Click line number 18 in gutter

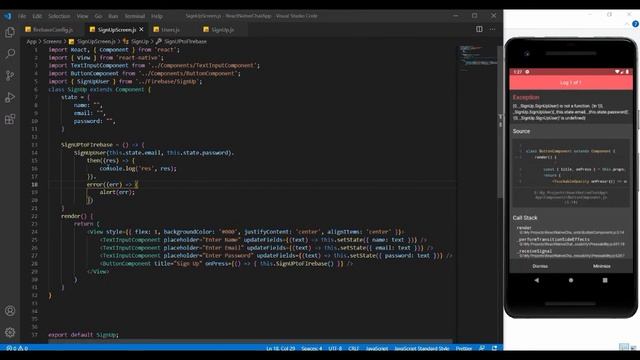(x=35, y=184)
